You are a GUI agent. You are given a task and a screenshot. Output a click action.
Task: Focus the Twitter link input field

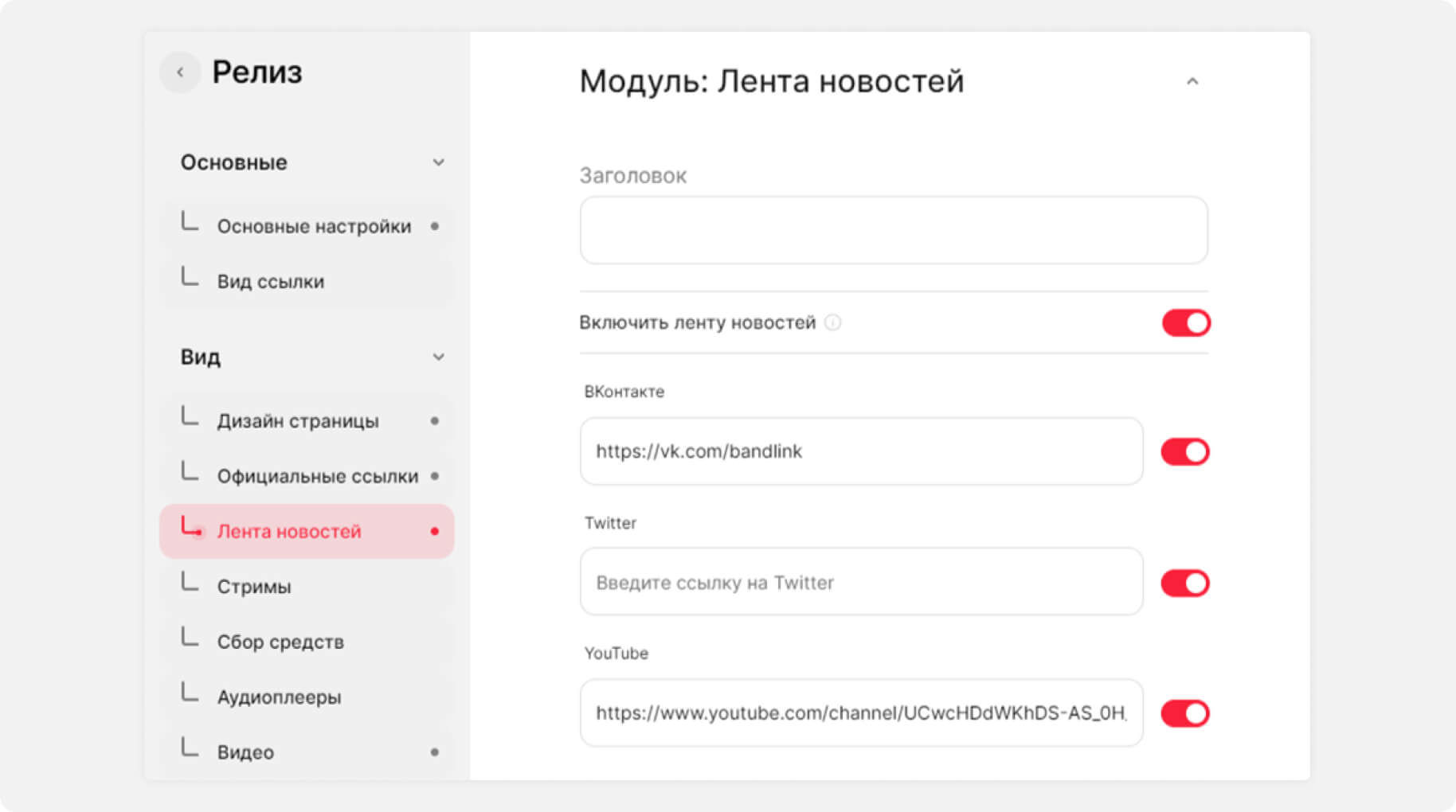(x=861, y=583)
